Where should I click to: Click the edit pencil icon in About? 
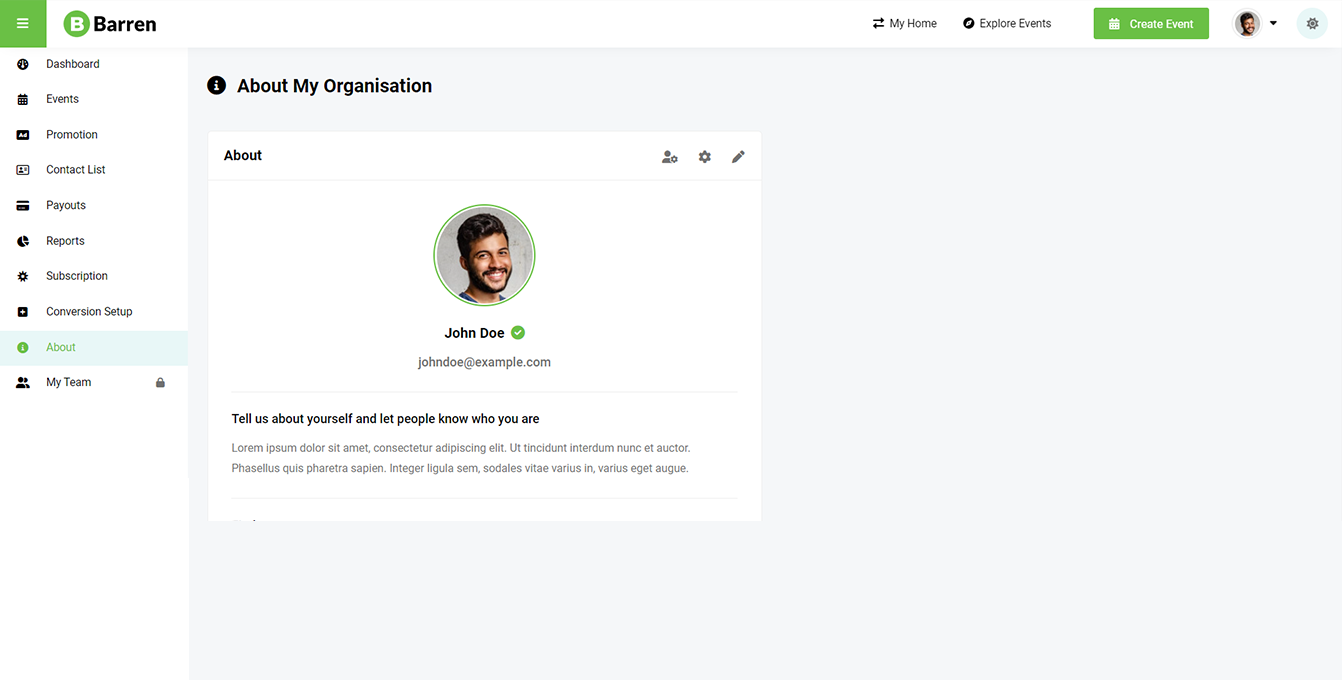point(738,157)
